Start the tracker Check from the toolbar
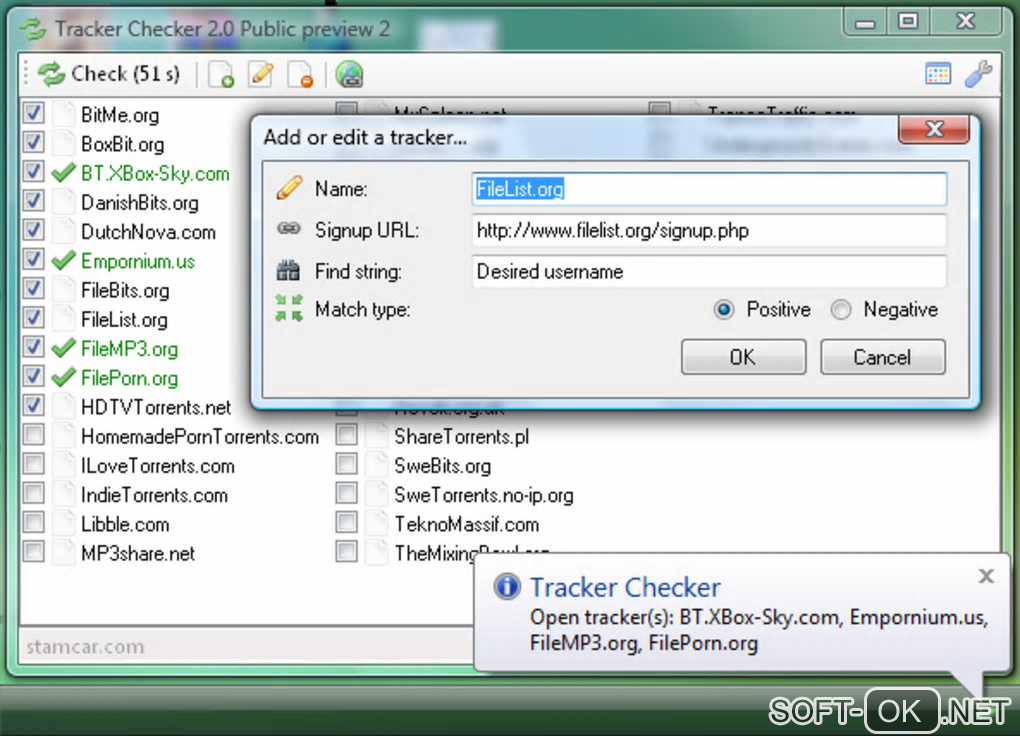 [109, 74]
